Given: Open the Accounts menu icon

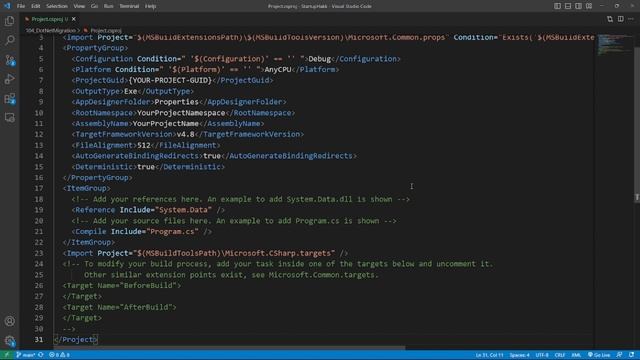Looking at the screenshot, I should click(x=9, y=321).
